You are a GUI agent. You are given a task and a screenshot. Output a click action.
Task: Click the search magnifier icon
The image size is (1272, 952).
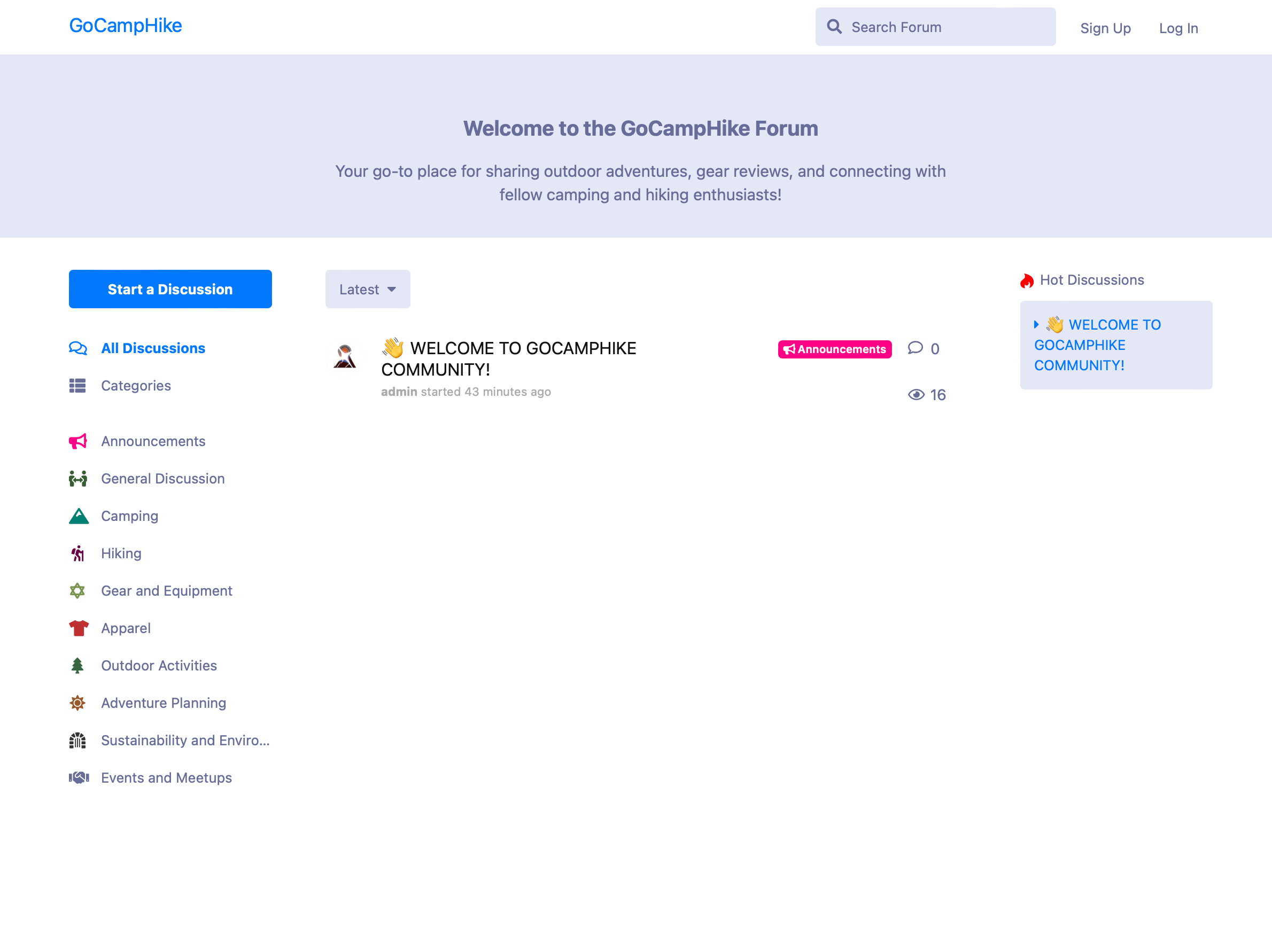pyautogui.click(x=834, y=27)
